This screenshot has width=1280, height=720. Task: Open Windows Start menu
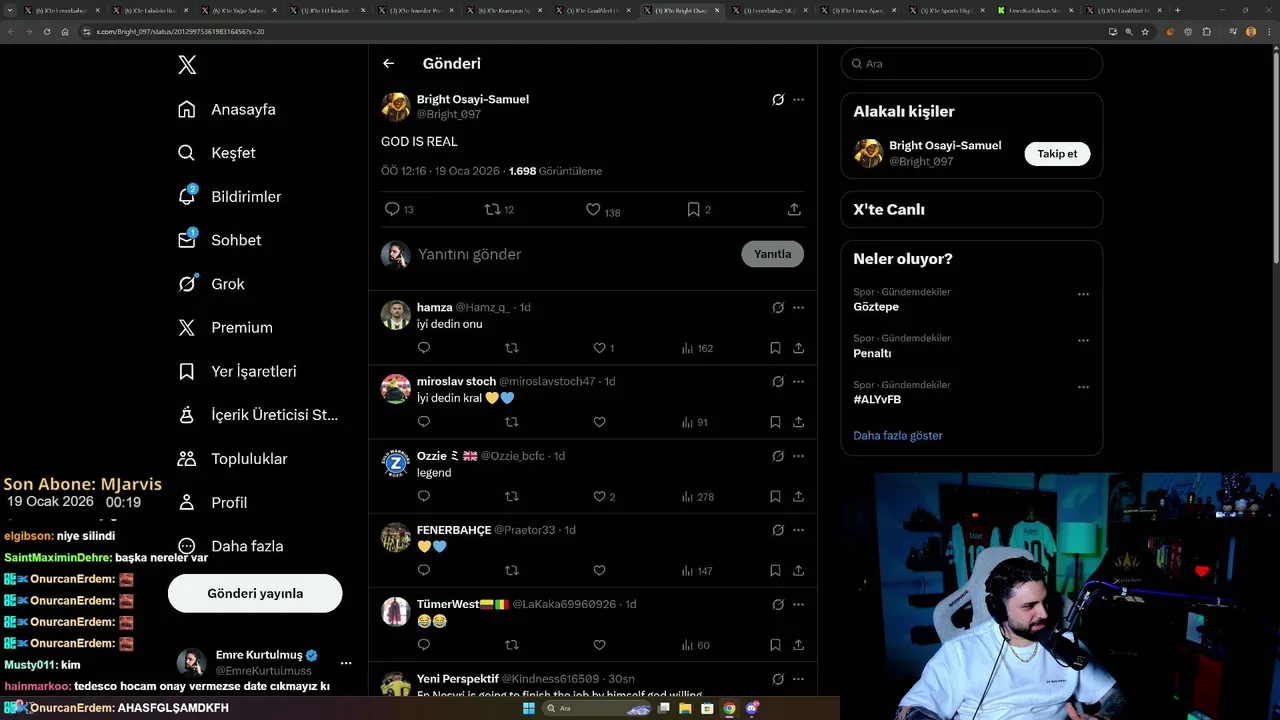coord(528,708)
